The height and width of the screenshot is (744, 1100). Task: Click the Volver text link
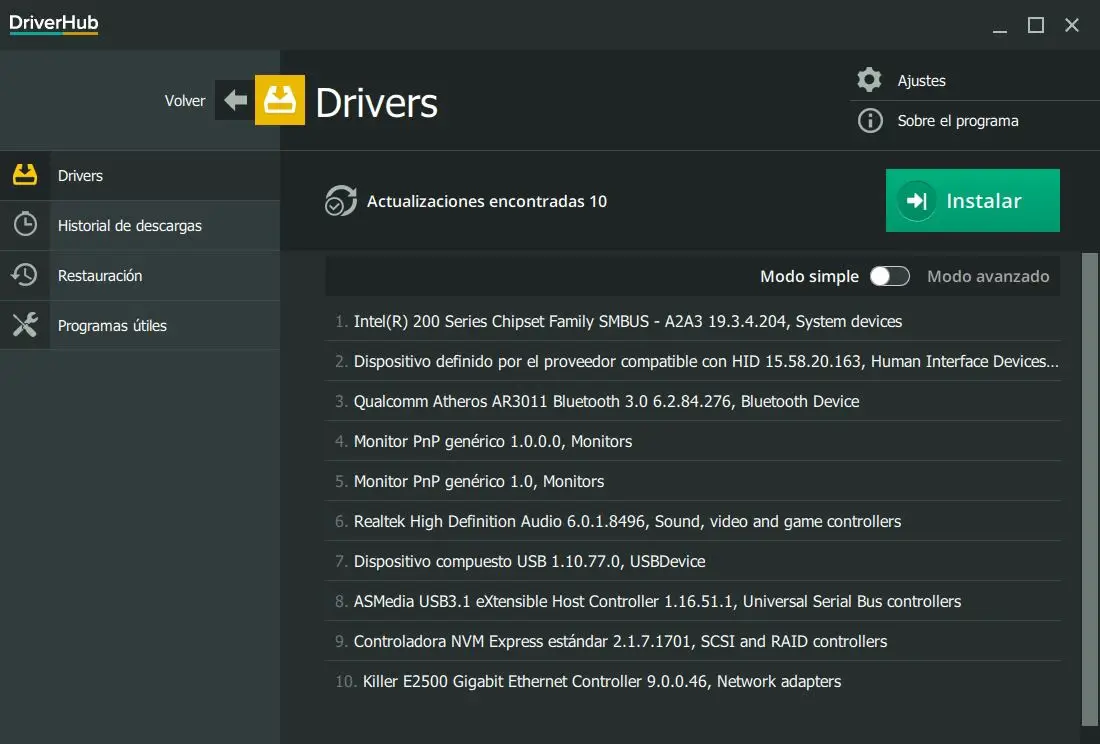(x=185, y=101)
